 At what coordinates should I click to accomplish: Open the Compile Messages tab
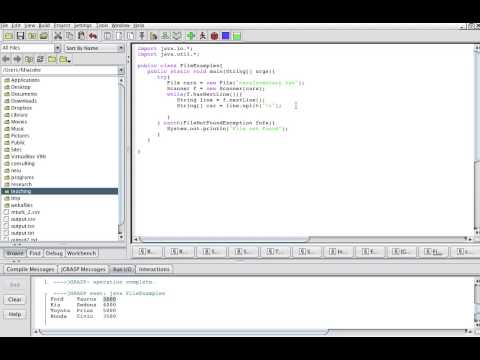click(x=30, y=269)
